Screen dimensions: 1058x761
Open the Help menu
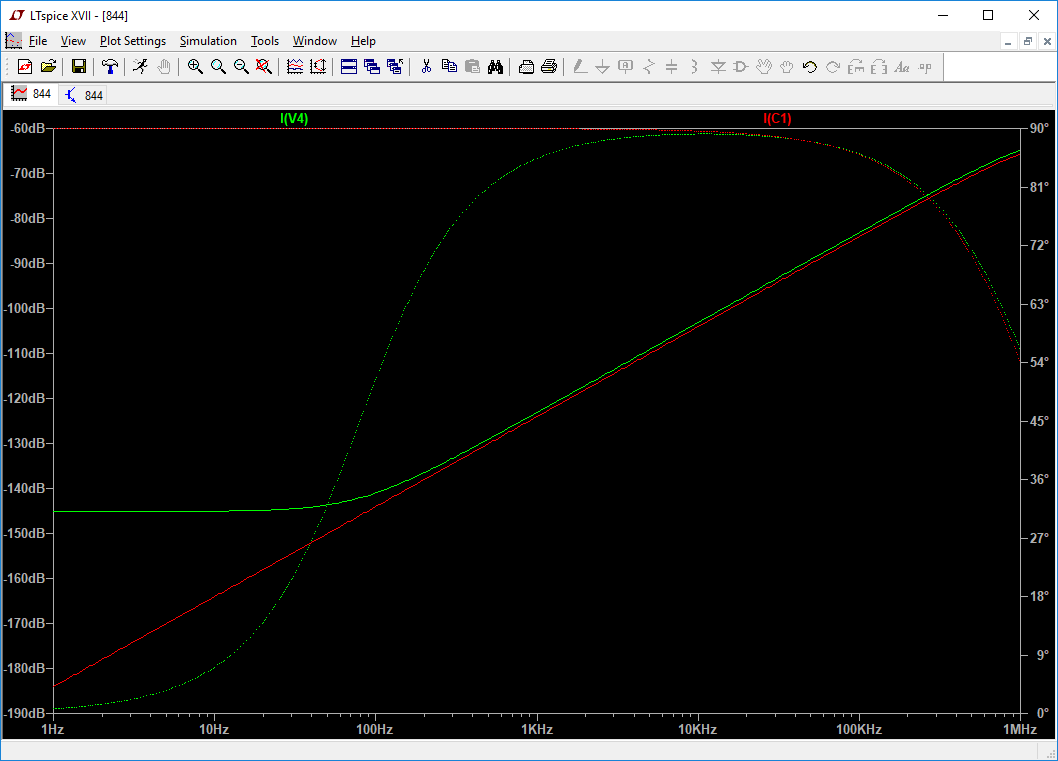(x=363, y=41)
